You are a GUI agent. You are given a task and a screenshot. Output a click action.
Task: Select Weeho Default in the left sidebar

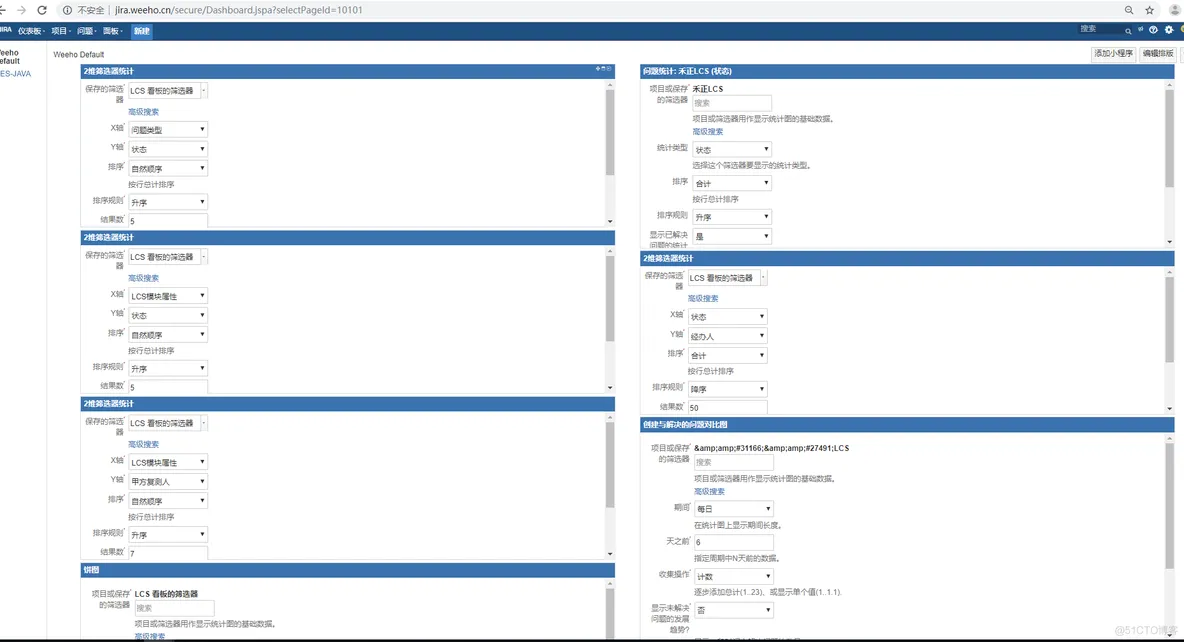click(10, 57)
